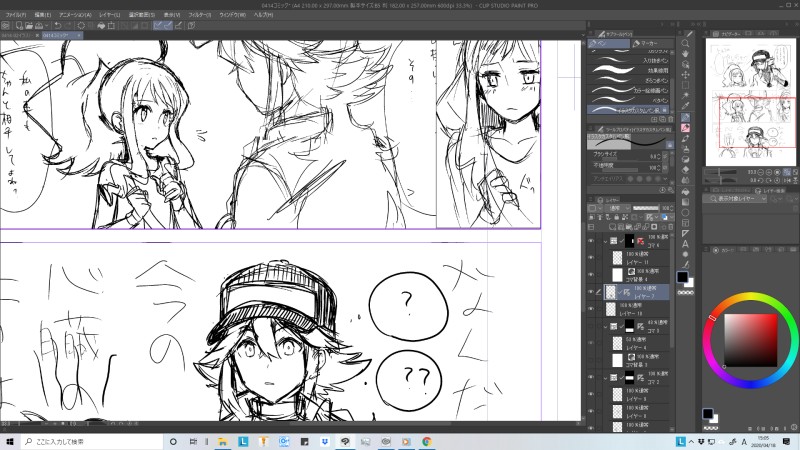Select the Gradient tool
This screenshot has width=800, height=450.
tap(685, 202)
